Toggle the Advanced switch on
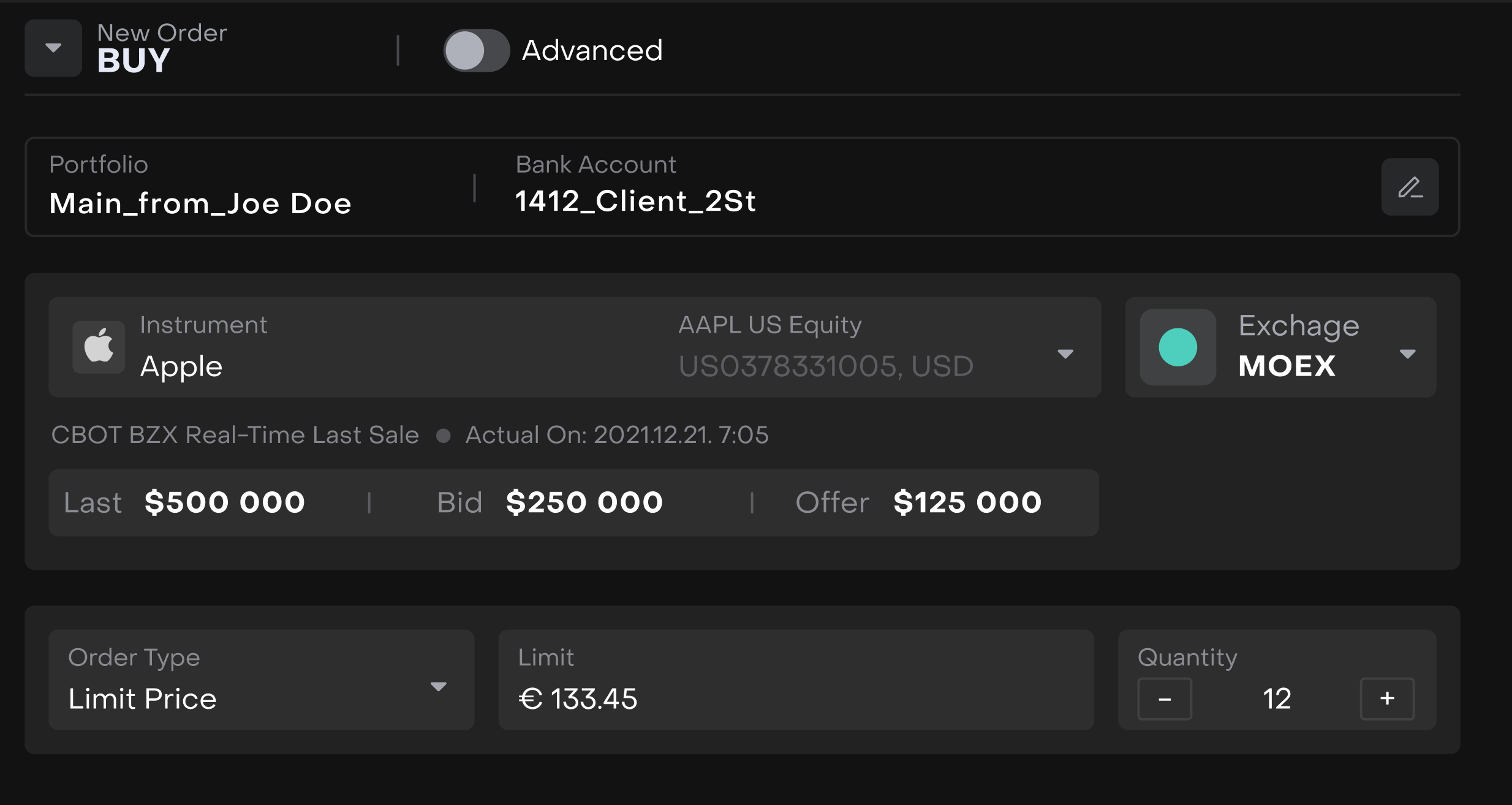Screen dimensions: 1512x805 (476, 50)
